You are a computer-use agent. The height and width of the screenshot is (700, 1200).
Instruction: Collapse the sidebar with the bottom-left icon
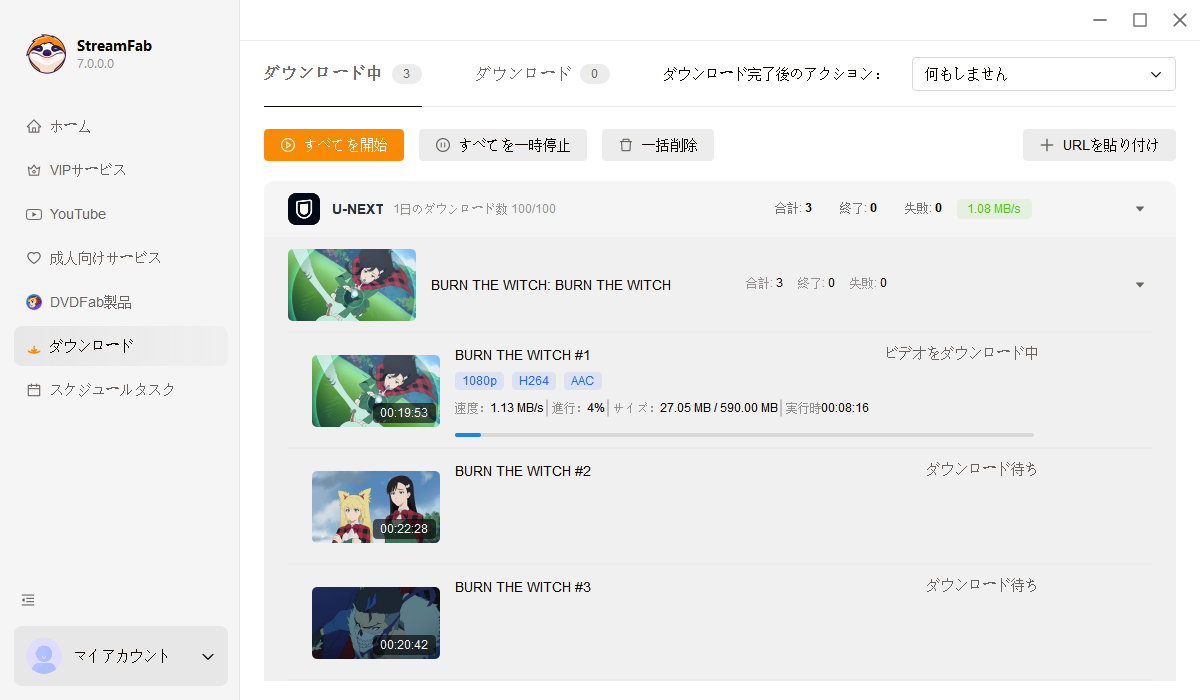click(x=27, y=600)
